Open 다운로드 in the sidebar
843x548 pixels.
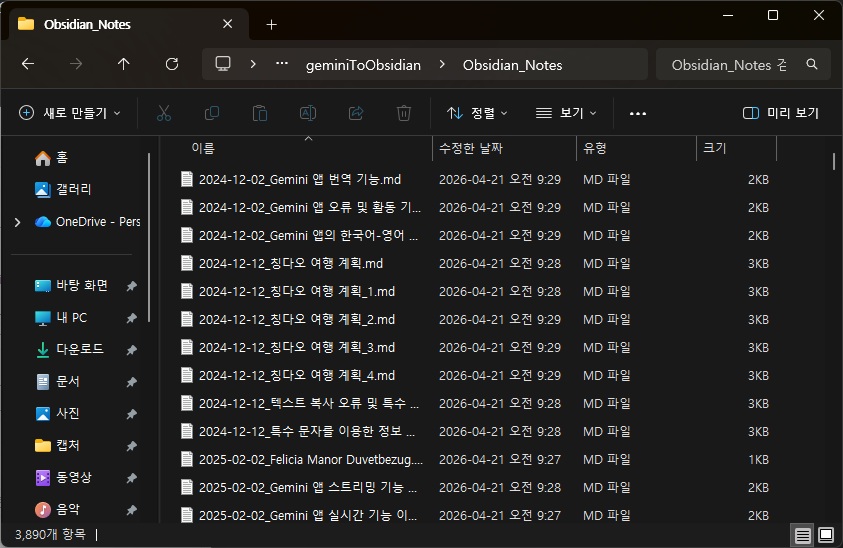(x=69, y=349)
